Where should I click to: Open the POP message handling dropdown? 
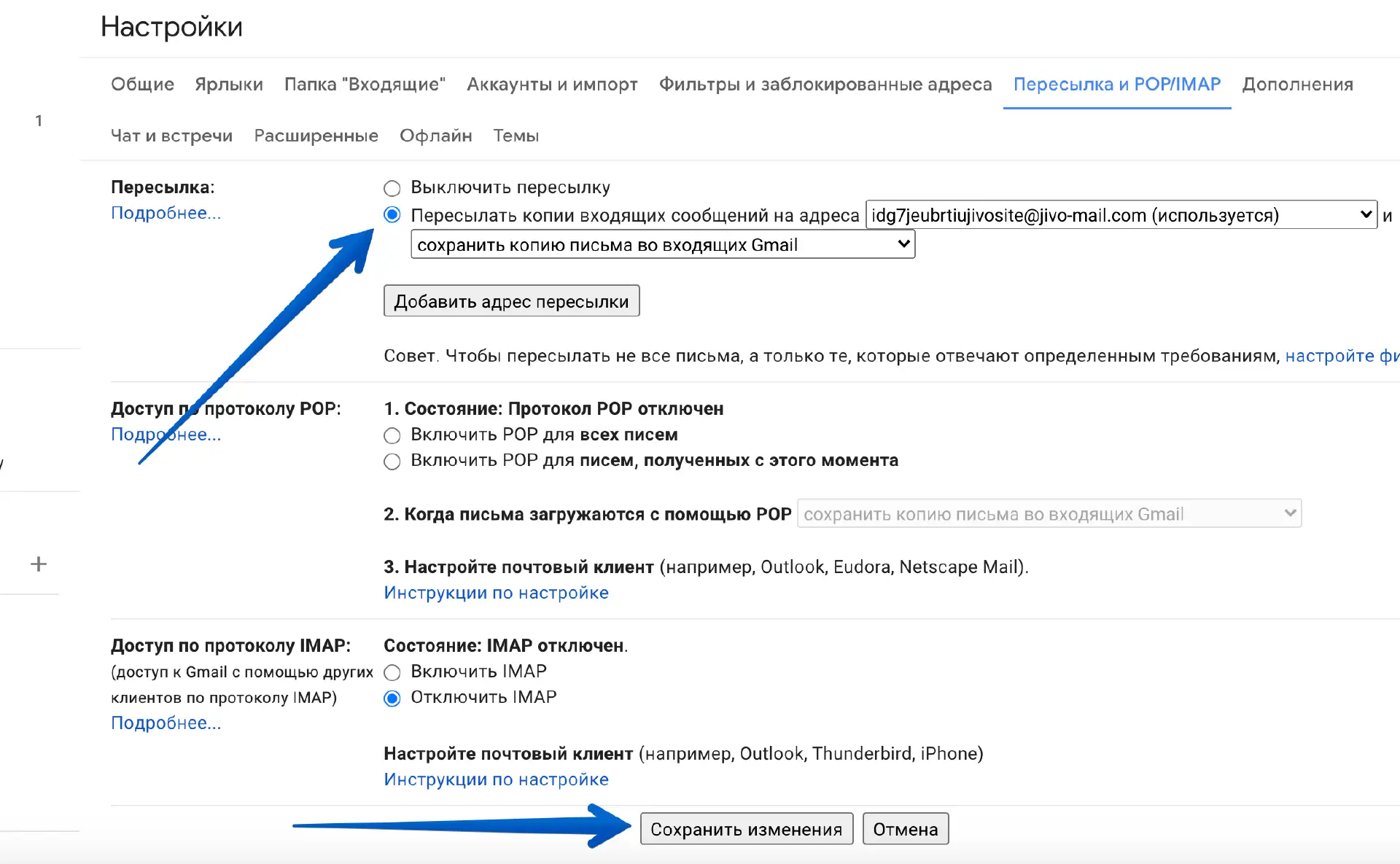1049,514
